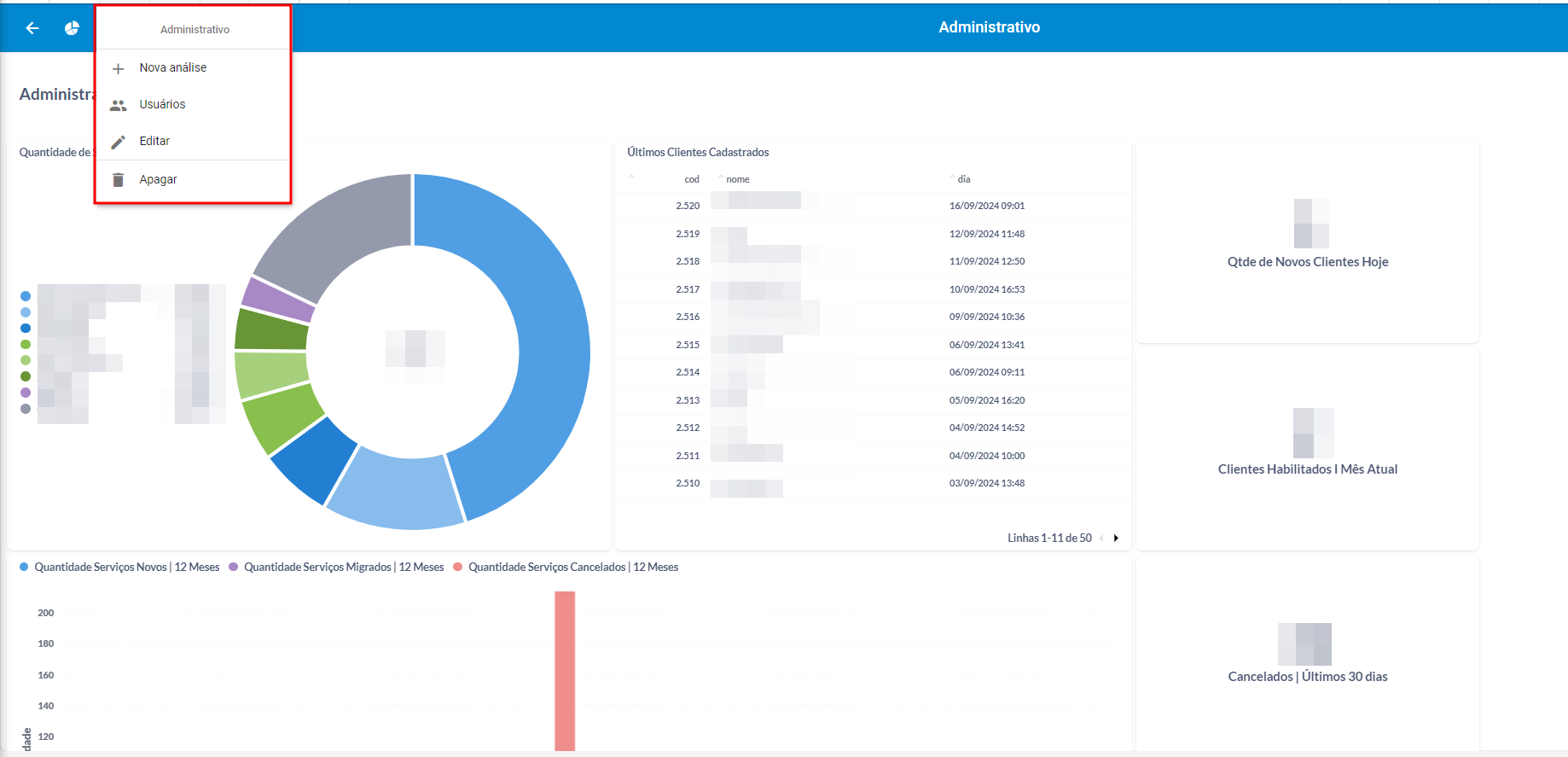Click date 16/09/2024 09:01 cell
Viewport: 1568px width, 757px height.
(x=987, y=206)
